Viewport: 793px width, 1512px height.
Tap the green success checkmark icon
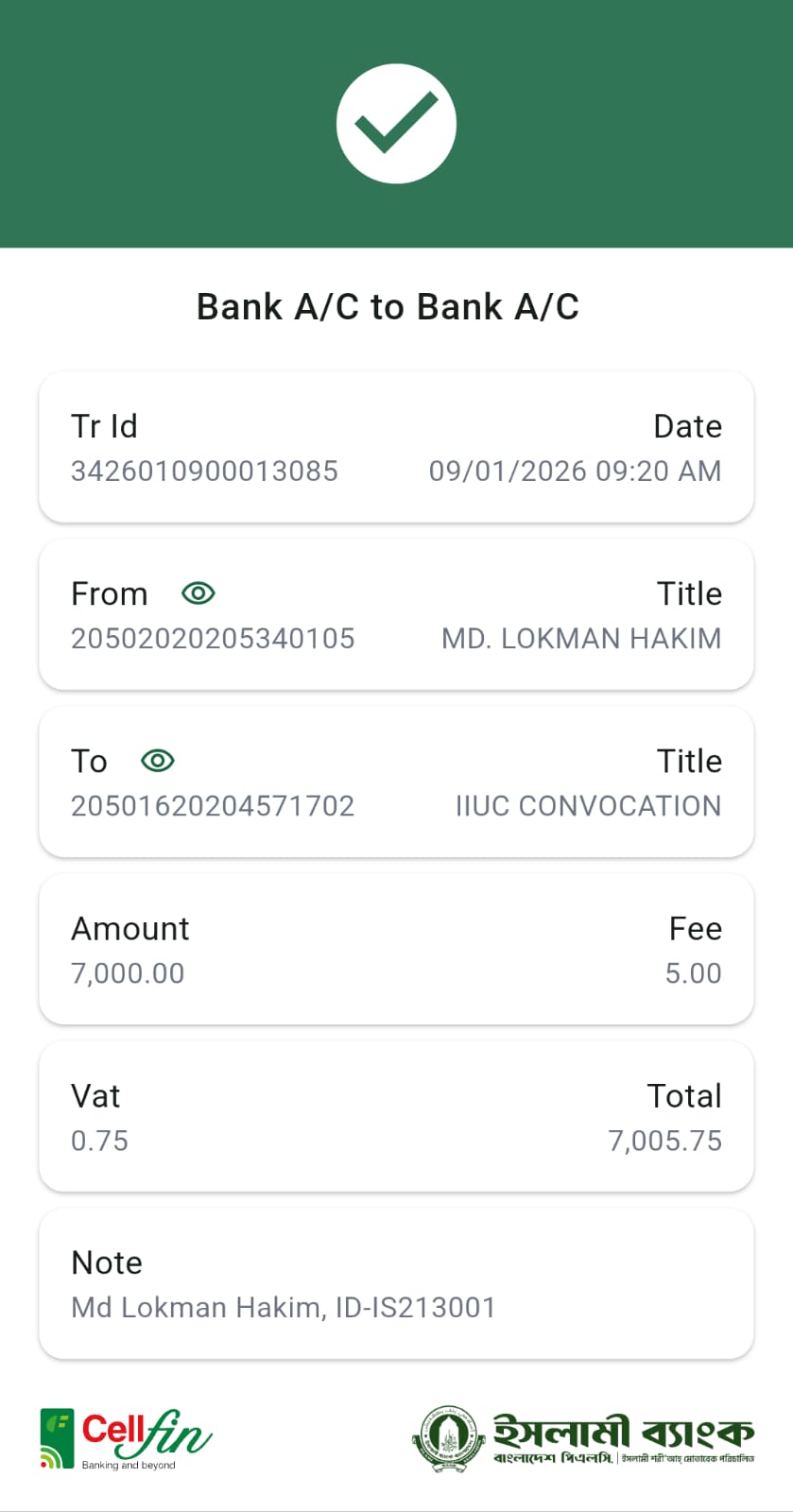396,124
